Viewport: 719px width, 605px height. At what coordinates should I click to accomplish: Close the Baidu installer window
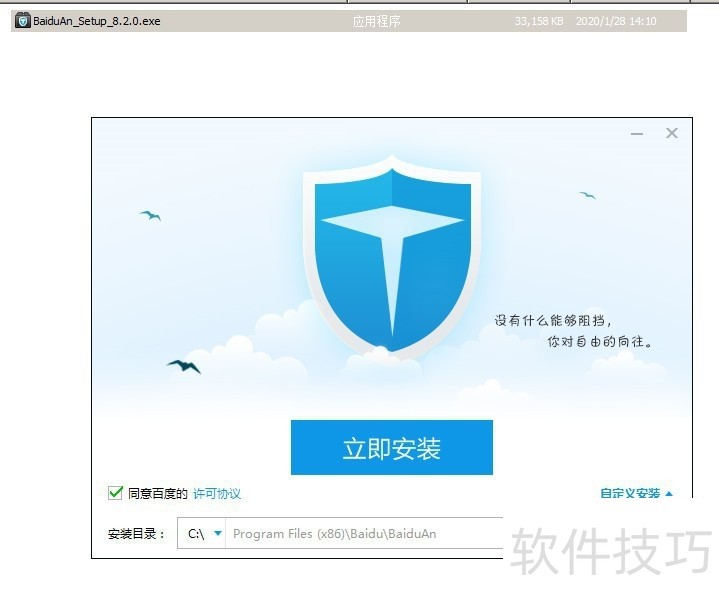point(672,133)
